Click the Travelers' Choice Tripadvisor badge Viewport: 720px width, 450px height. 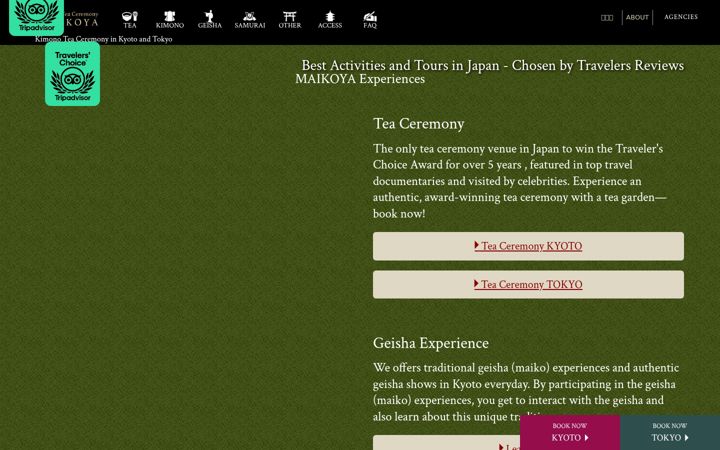(73, 74)
